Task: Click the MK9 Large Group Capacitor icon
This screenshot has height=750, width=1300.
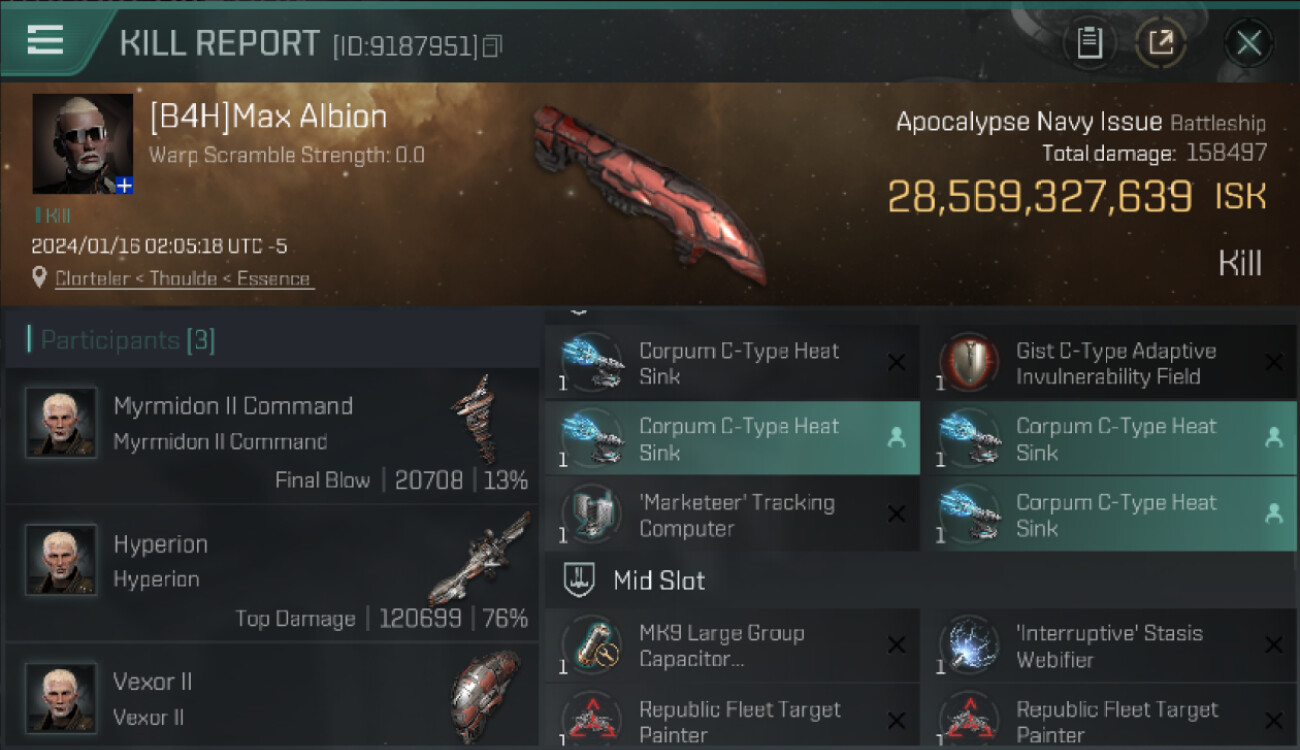Action: (x=589, y=646)
